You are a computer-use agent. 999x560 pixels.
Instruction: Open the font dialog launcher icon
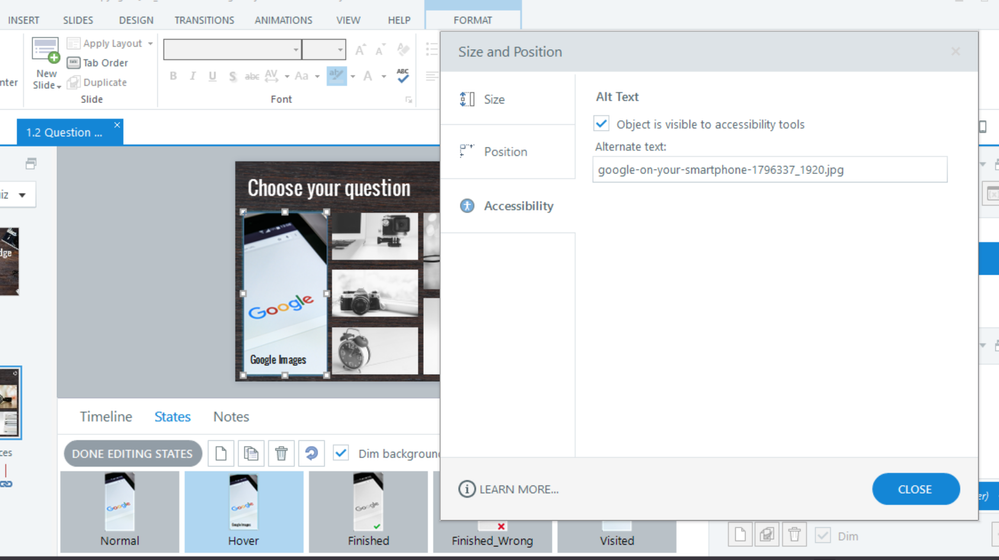click(x=408, y=100)
